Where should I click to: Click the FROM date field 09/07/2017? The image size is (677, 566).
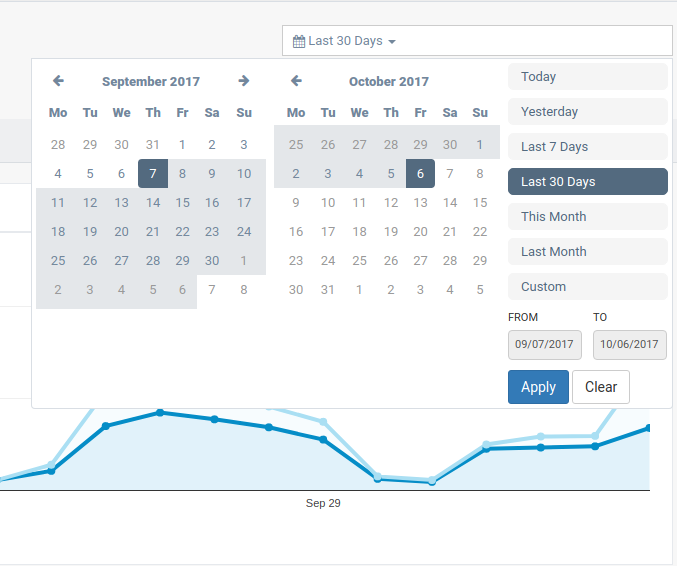click(544, 345)
